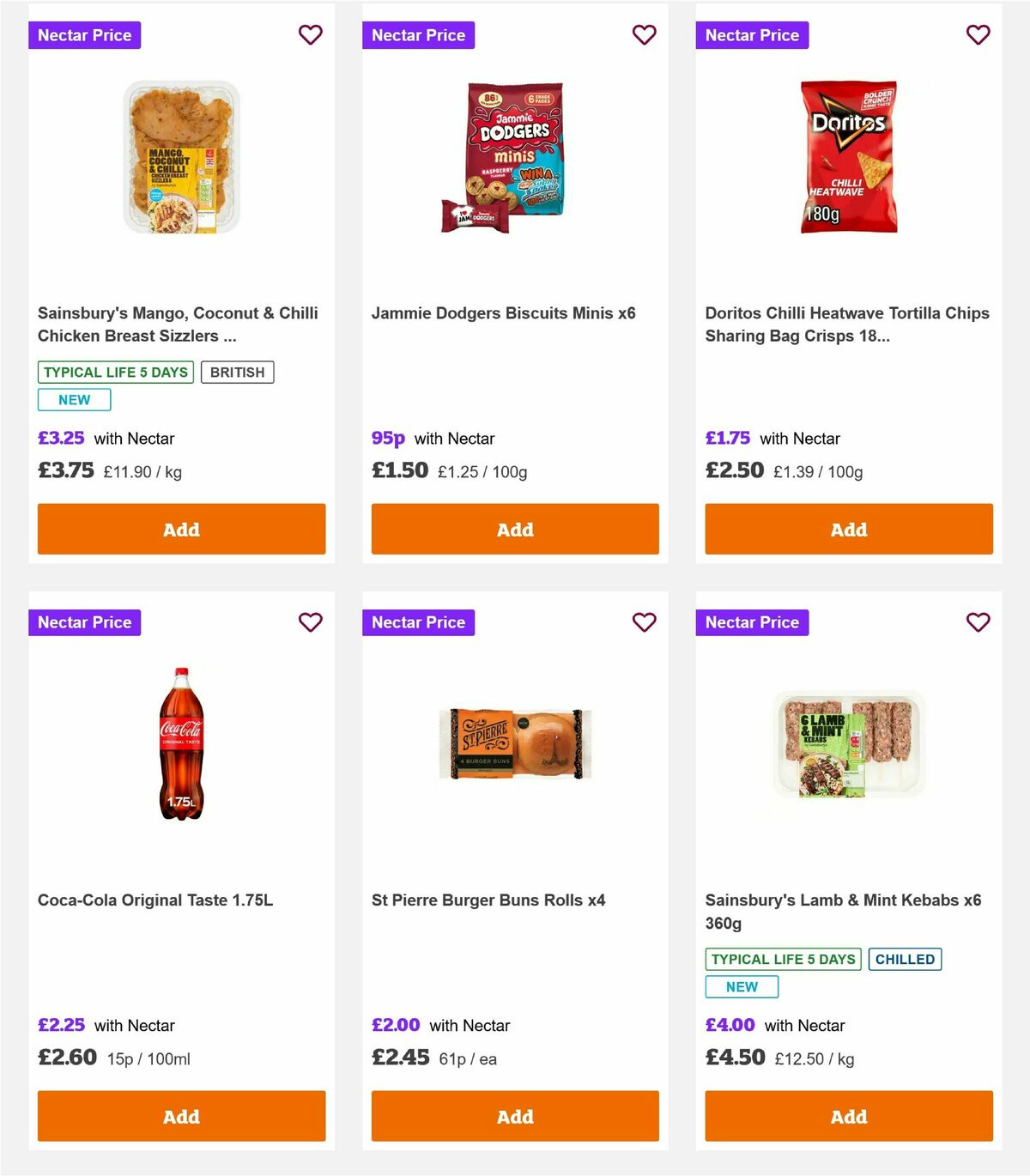Click the BRITISH tag on the chicken sizzlers
Screen dimensions: 1030x1176
[x=237, y=372]
